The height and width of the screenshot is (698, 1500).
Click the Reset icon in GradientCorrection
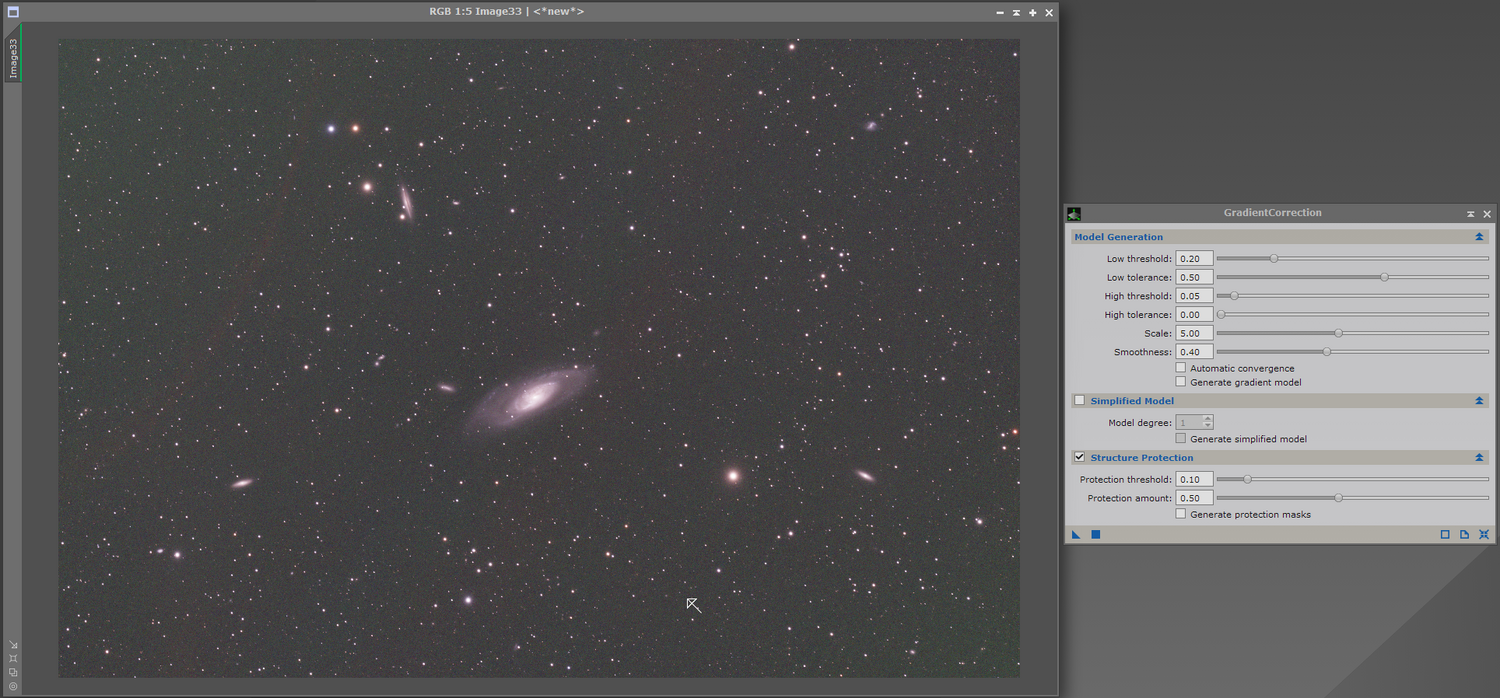click(x=1484, y=535)
